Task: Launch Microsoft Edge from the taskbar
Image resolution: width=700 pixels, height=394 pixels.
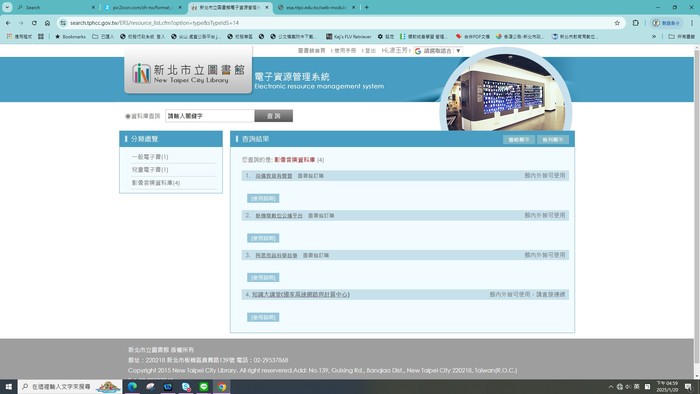Action: [132, 386]
